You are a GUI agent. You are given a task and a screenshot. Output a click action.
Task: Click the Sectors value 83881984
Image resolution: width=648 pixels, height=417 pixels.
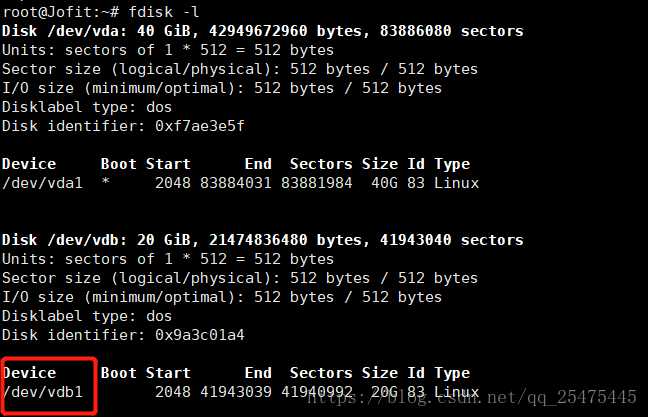click(x=317, y=183)
